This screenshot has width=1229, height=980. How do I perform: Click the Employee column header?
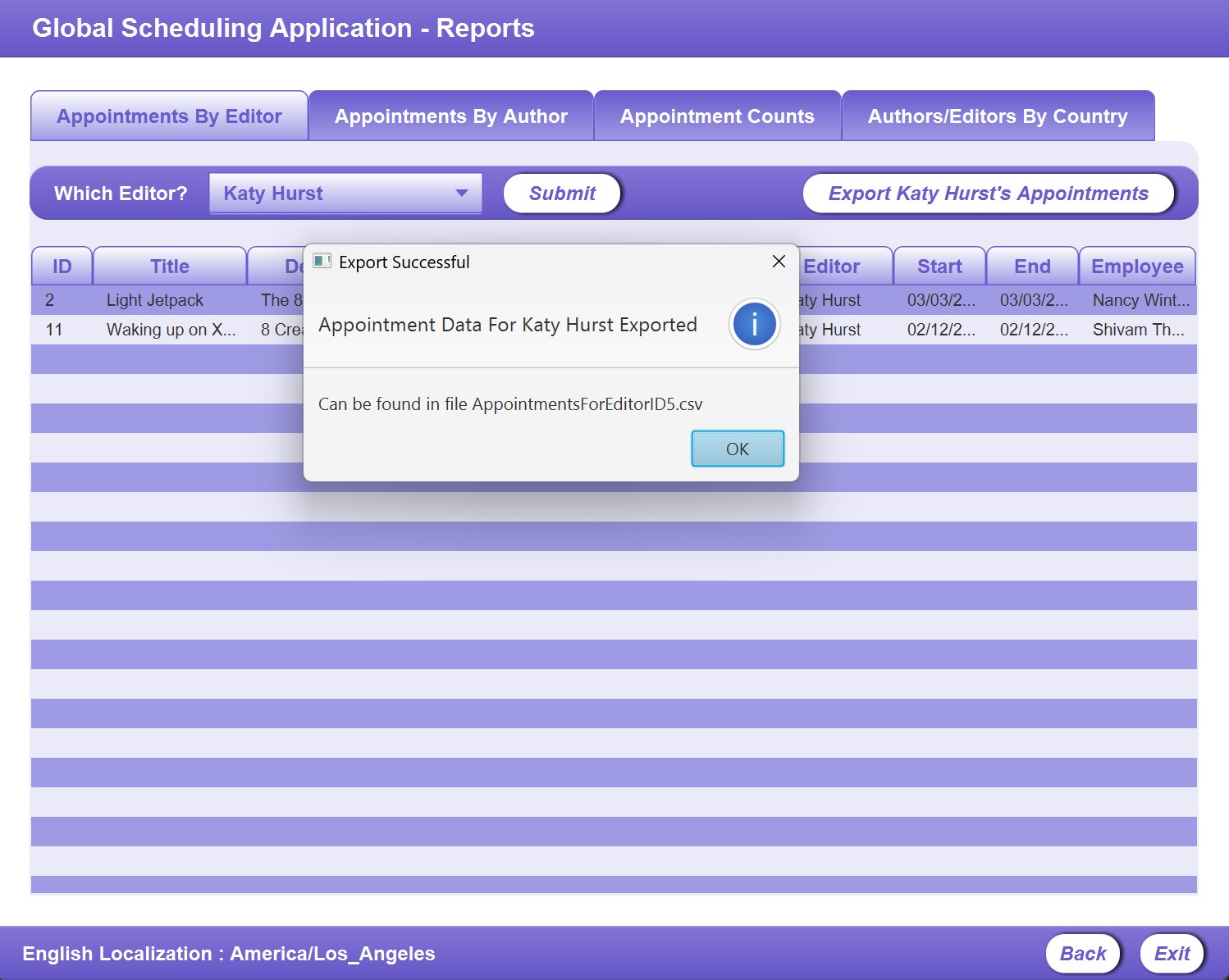pyautogui.click(x=1136, y=267)
